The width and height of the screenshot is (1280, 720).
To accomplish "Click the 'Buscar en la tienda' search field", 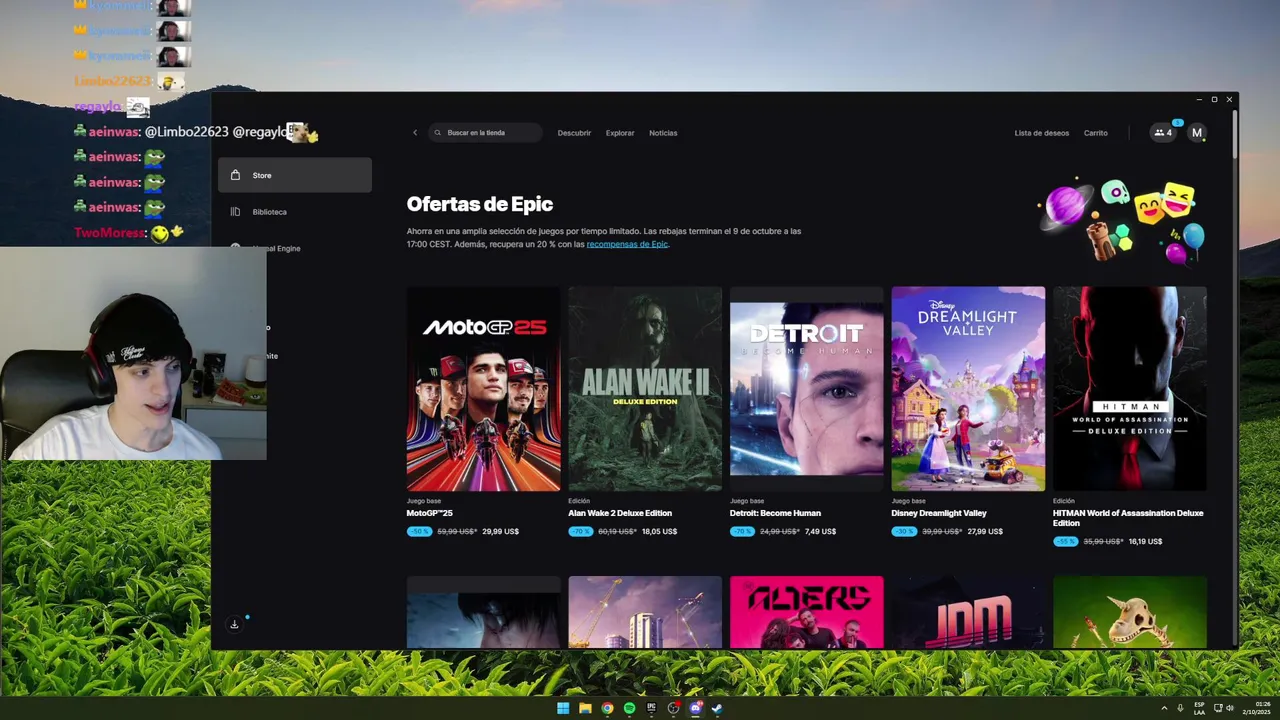I will click(486, 133).
